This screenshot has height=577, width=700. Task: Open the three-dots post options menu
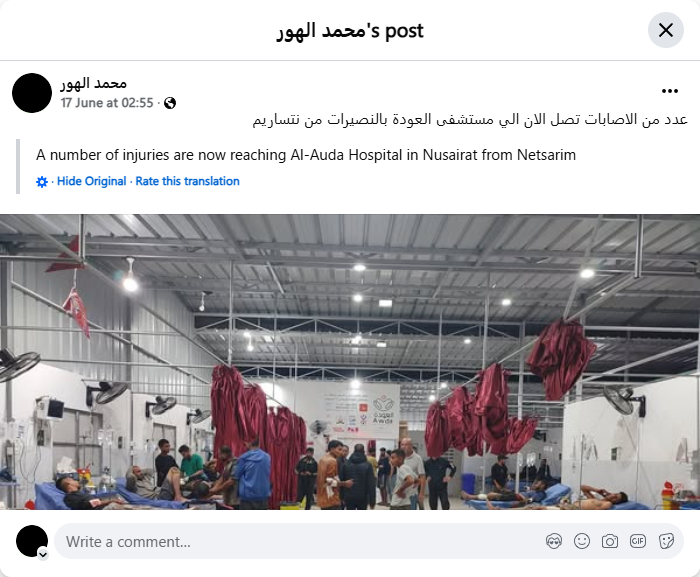pyautogui.click(x=670, y=91)
